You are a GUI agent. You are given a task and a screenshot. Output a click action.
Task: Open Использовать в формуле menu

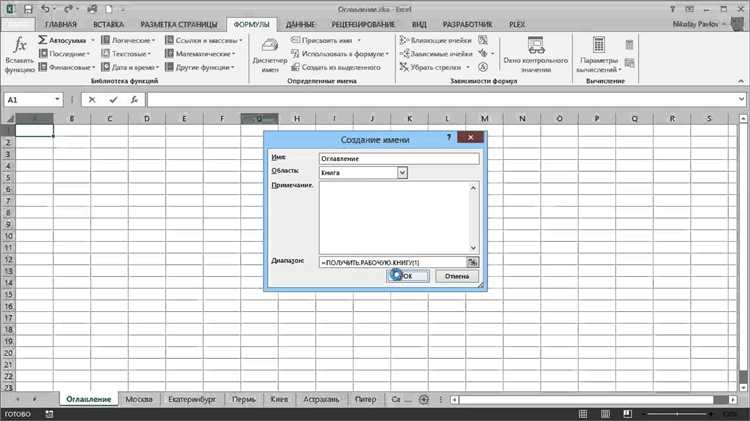click(340, 54)
